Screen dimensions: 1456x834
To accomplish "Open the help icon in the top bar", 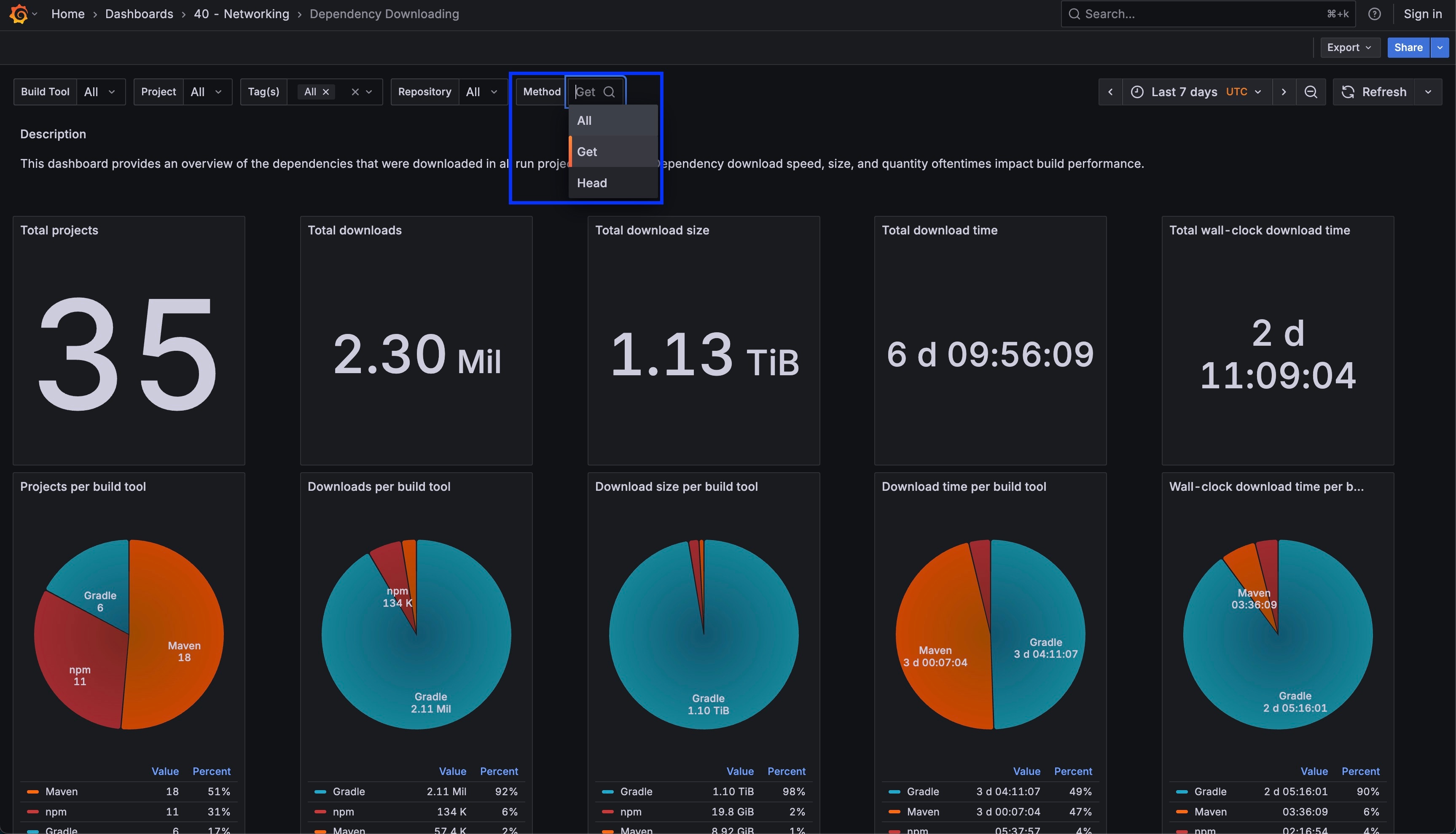I will click(1375, 13).
